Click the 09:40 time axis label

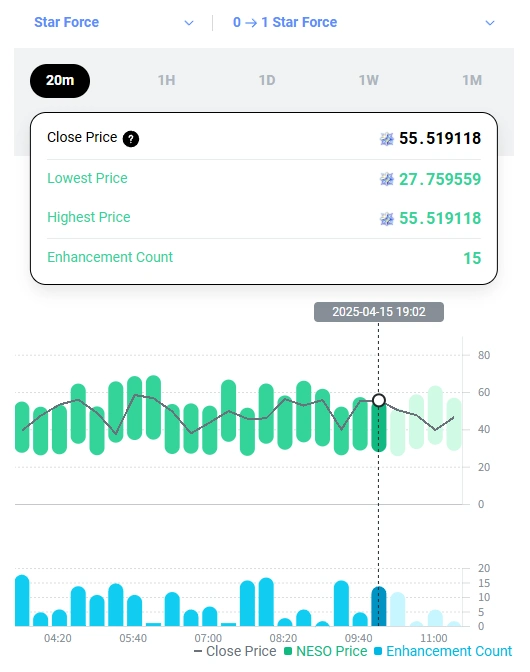pyautogui.click(x=359, y=638)
